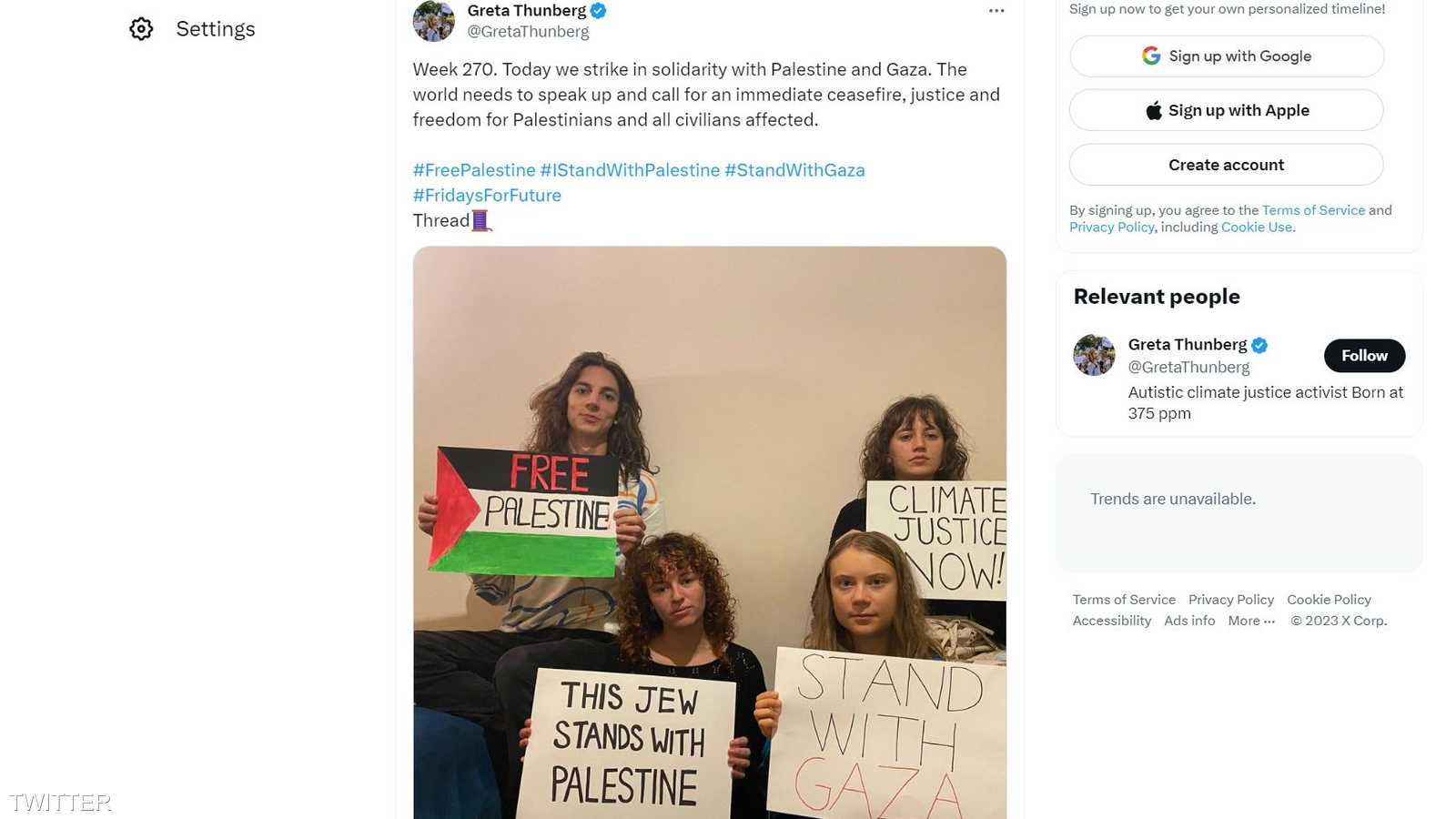The image size is (1456, 819).
Task: Open the Terms of Service sign-up link
Action: pyautogui.click(x=1313, y=210)
